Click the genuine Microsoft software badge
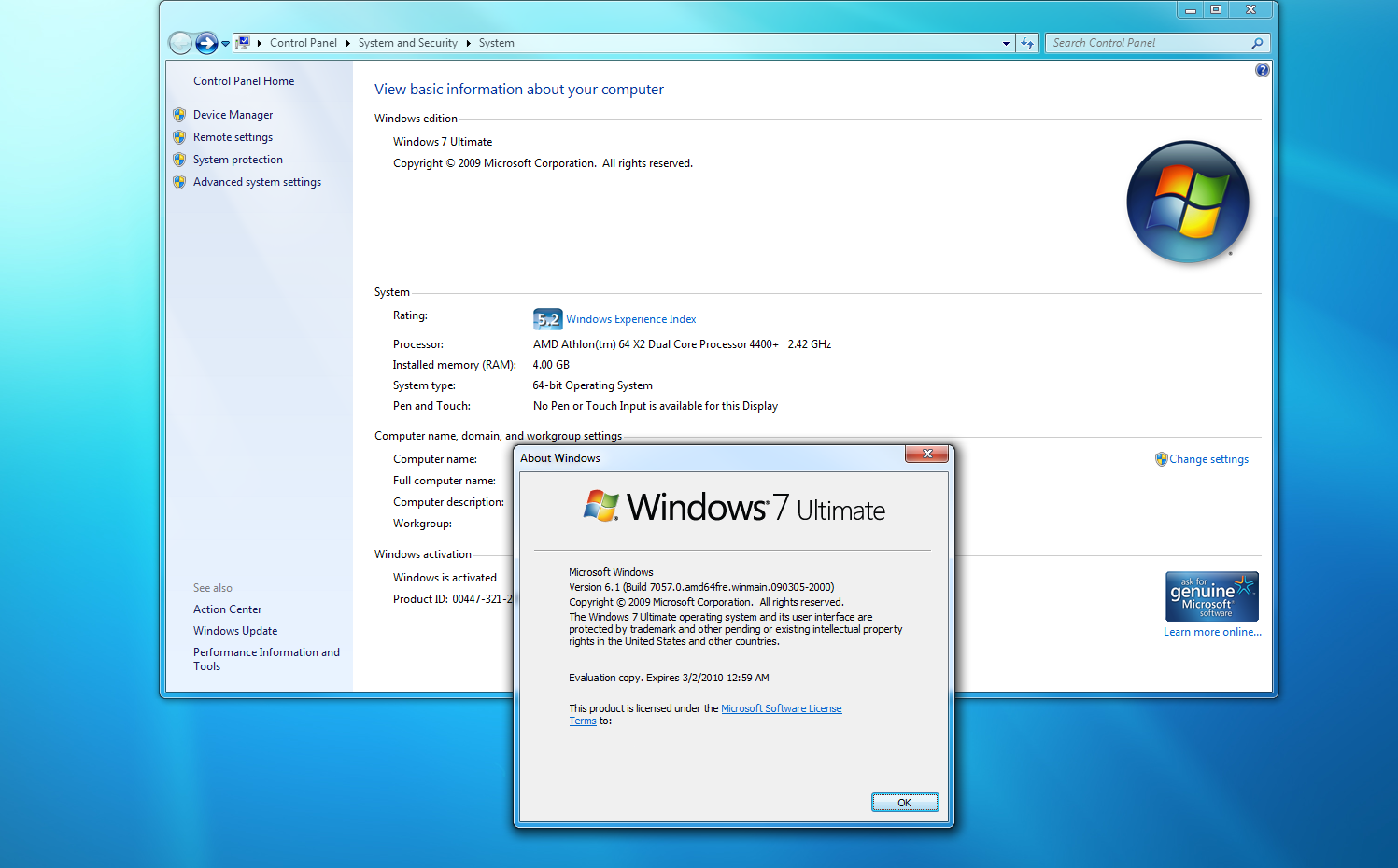The height and width of the screenshot is (868, 1398). tap(1212, 596)
